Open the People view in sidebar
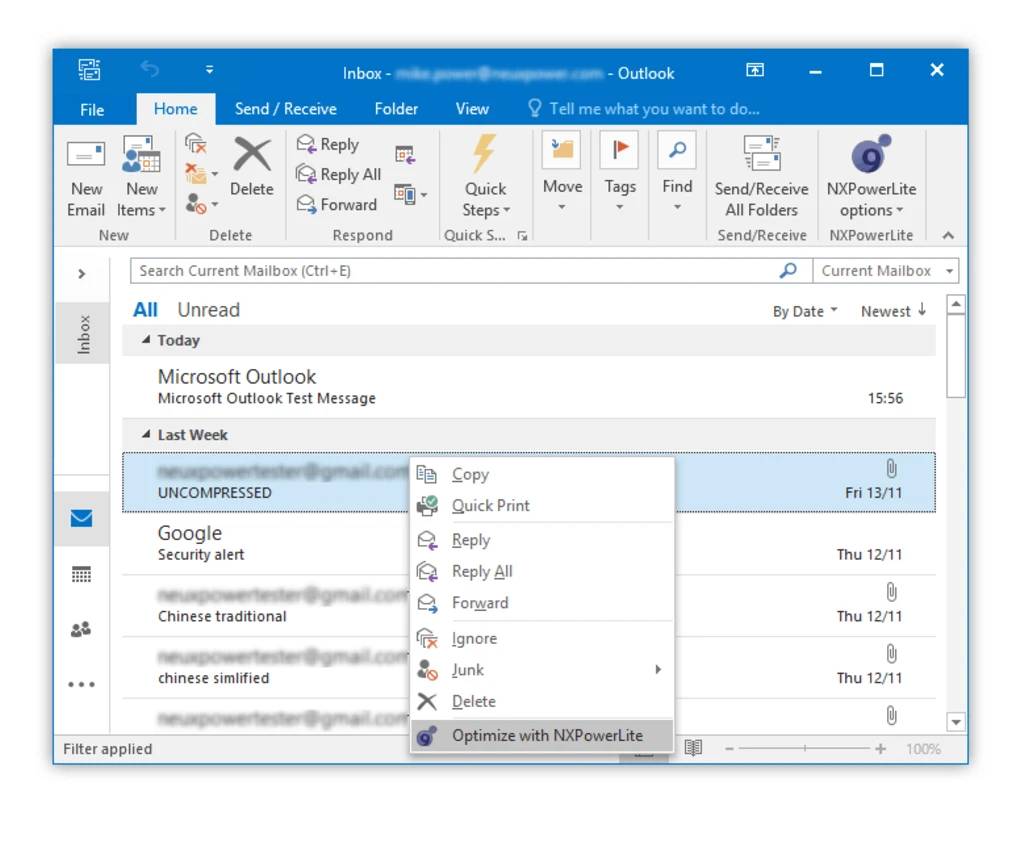 (x=81, y=629)
